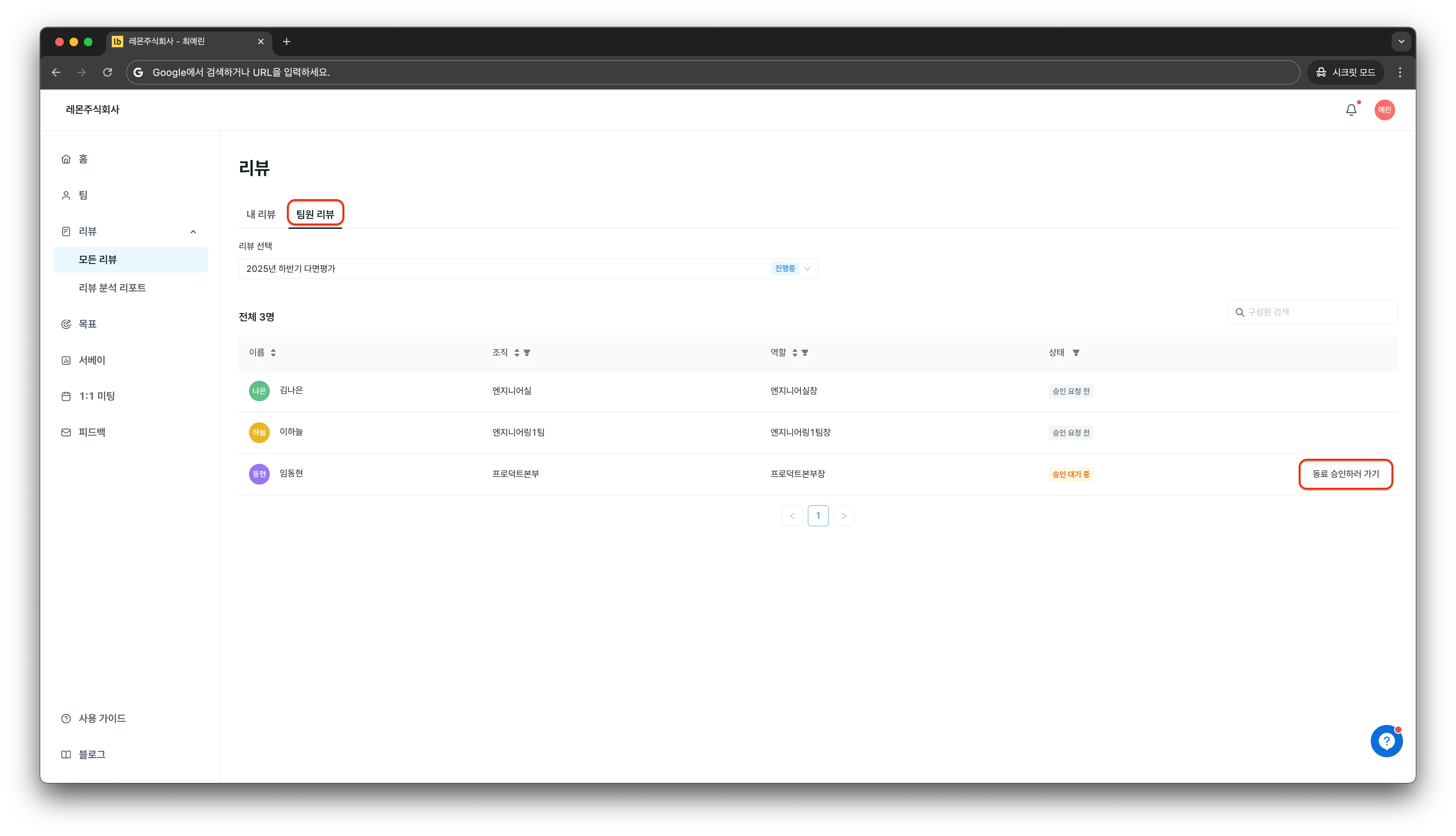Open the 예린 profile avatar menu

pyautogui.click(x=1384, y=110)
